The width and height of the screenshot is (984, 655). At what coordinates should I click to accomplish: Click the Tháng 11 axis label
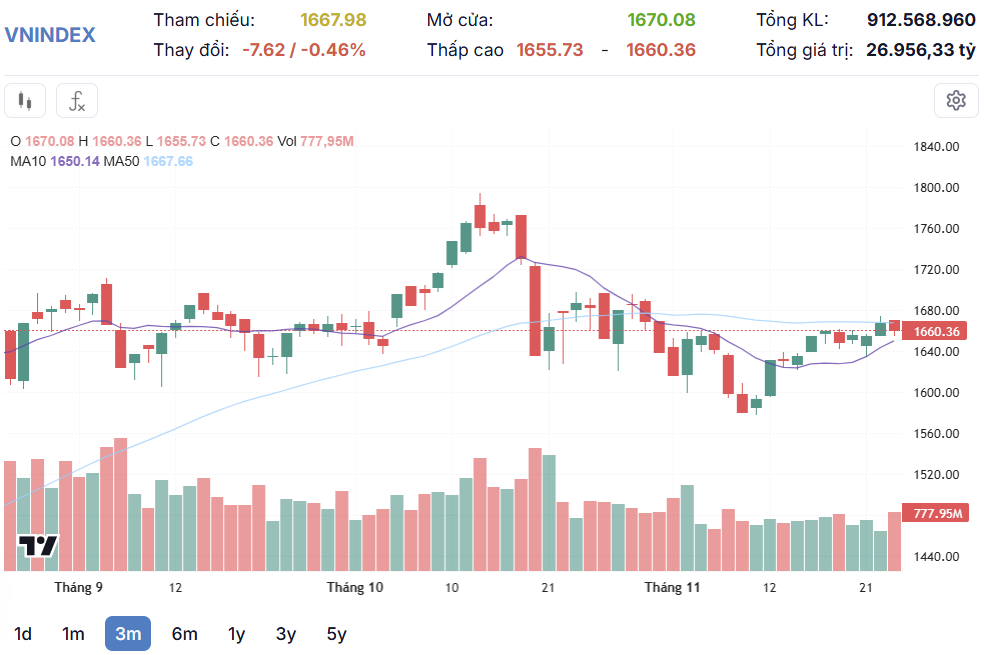672,588
